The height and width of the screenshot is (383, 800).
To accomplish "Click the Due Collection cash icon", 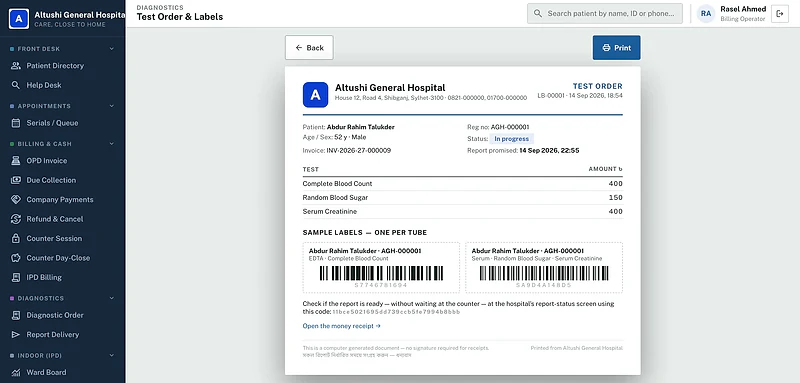I will click(x=16, y=180).
